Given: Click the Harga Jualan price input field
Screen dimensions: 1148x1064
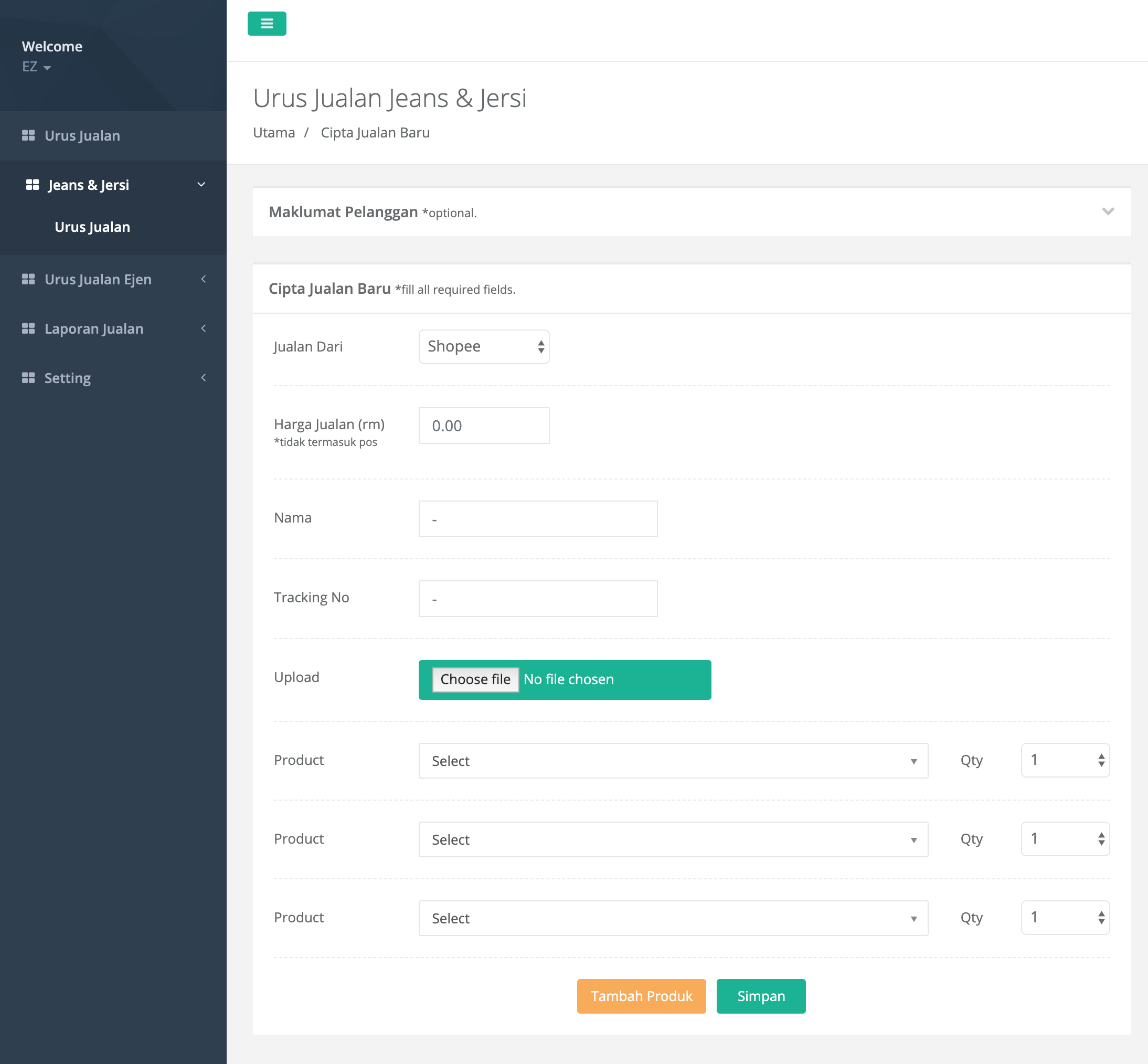Looking at the screenshot, I should tap(484, 425).
